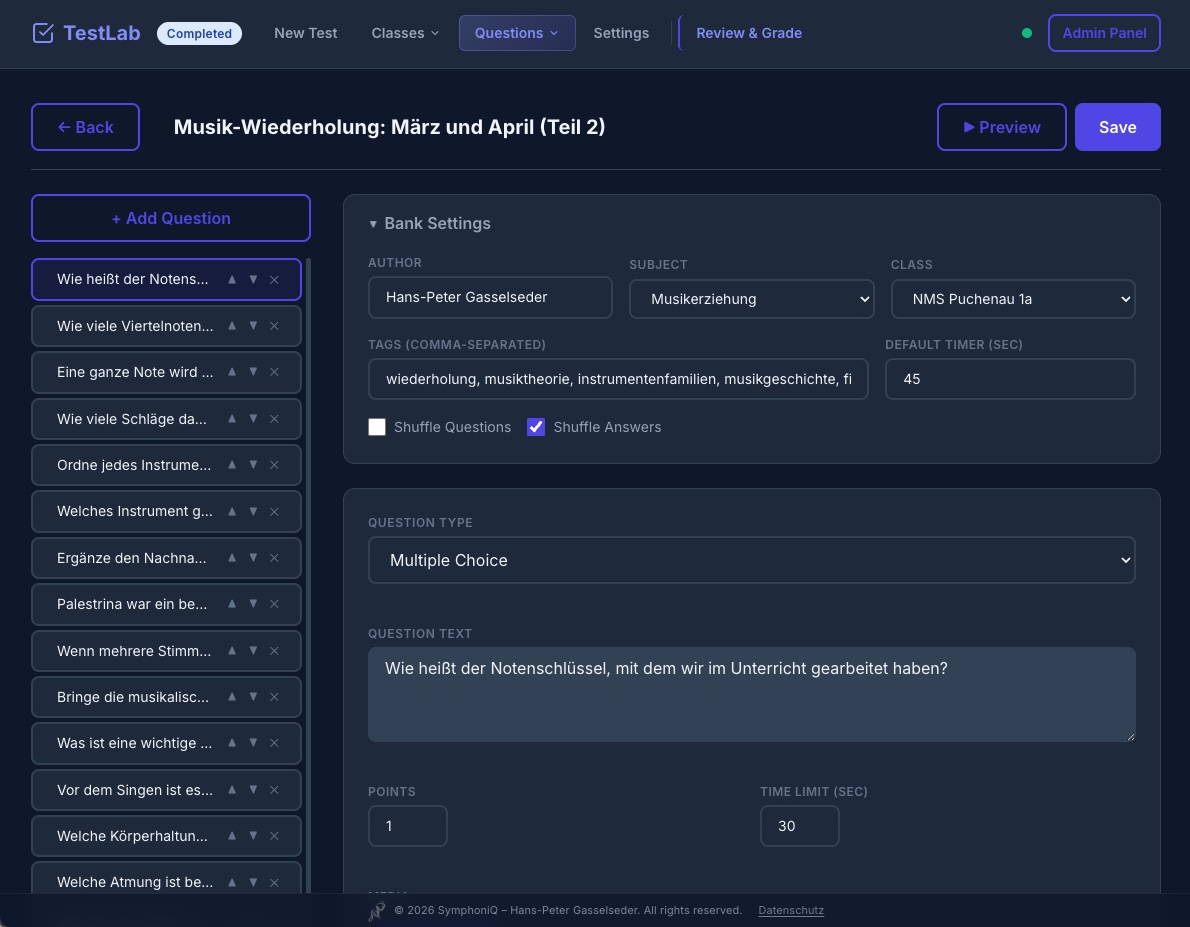Open the Questions menu dropdown

tap(517, 33)
